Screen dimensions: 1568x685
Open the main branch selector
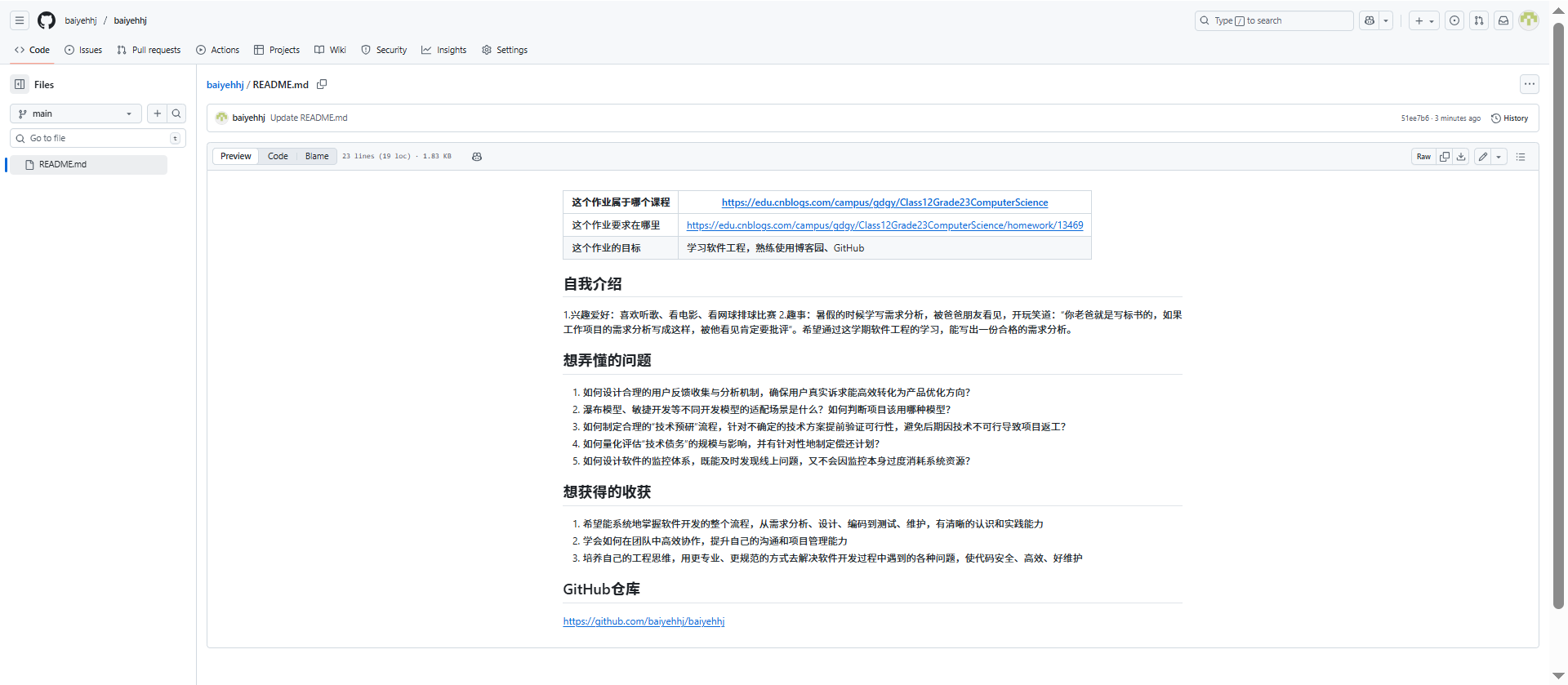click(x=75, y=113)
